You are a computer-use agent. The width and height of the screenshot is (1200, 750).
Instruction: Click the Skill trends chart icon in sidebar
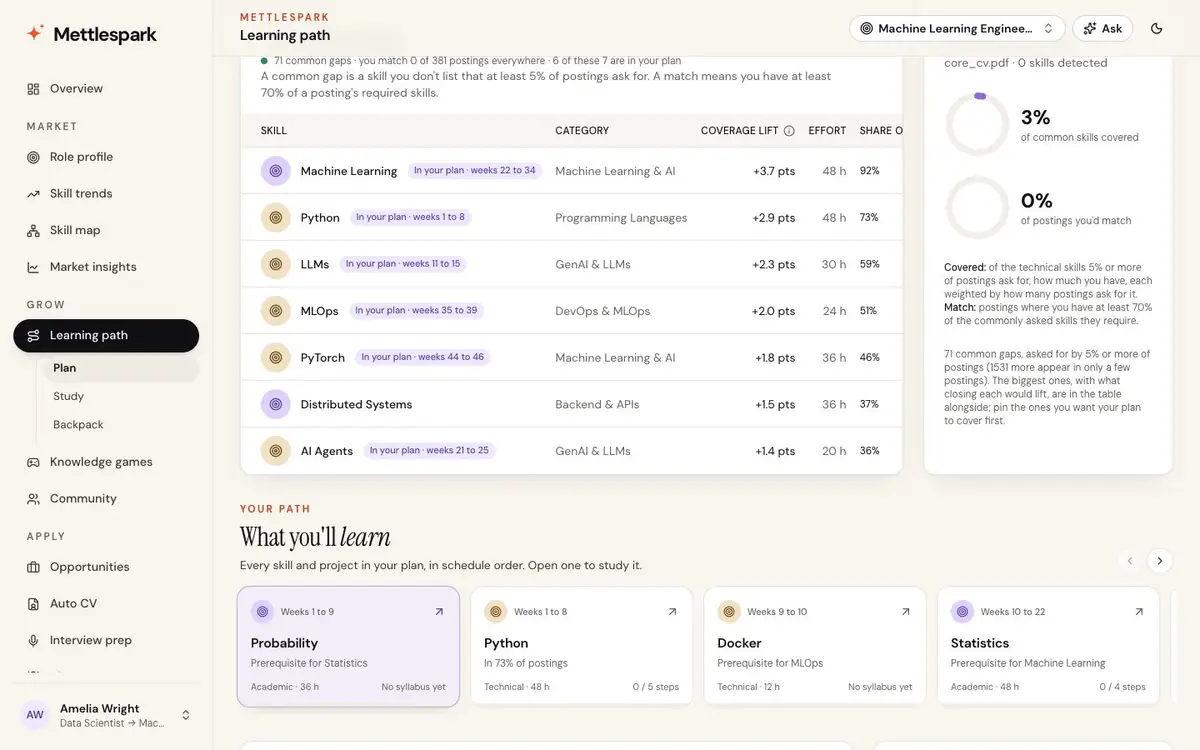[x=33, y=194]
